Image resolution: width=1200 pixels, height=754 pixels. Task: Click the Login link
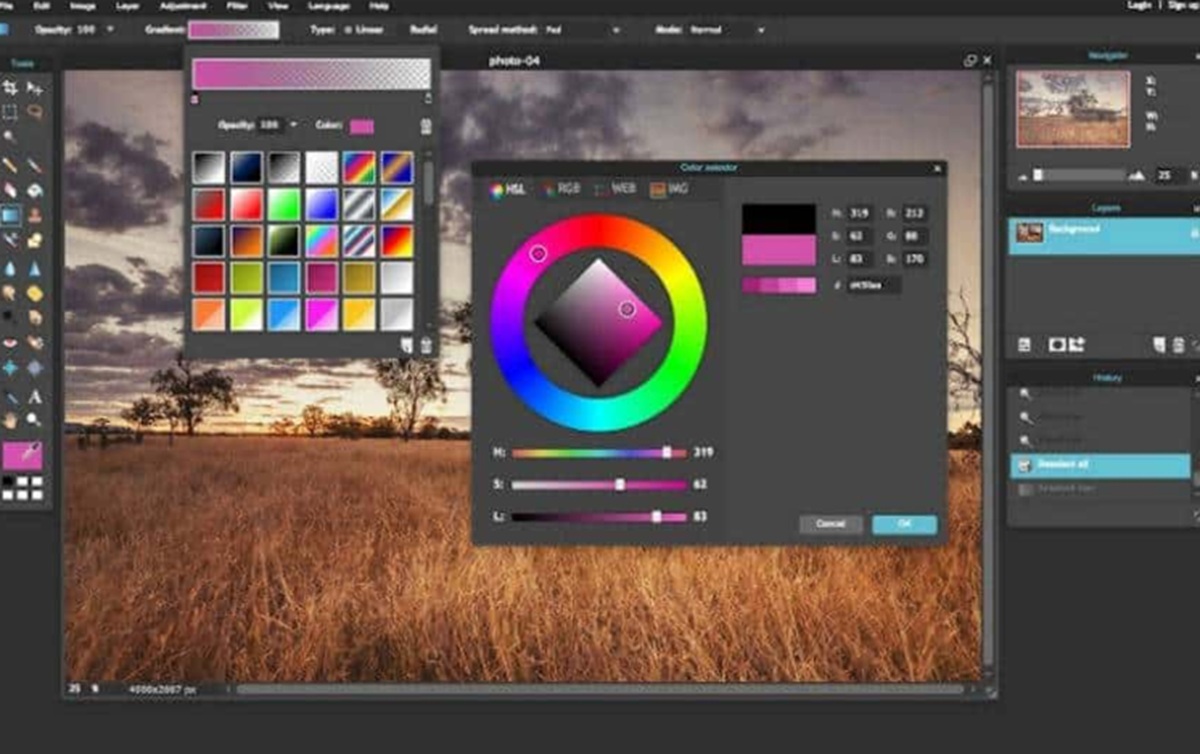pos(1139,5)
